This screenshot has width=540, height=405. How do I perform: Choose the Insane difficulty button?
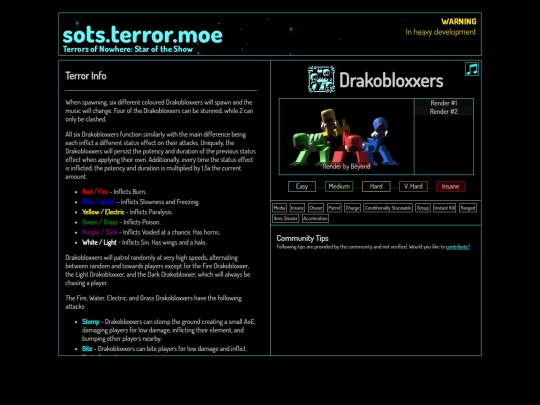pos(450,186)
